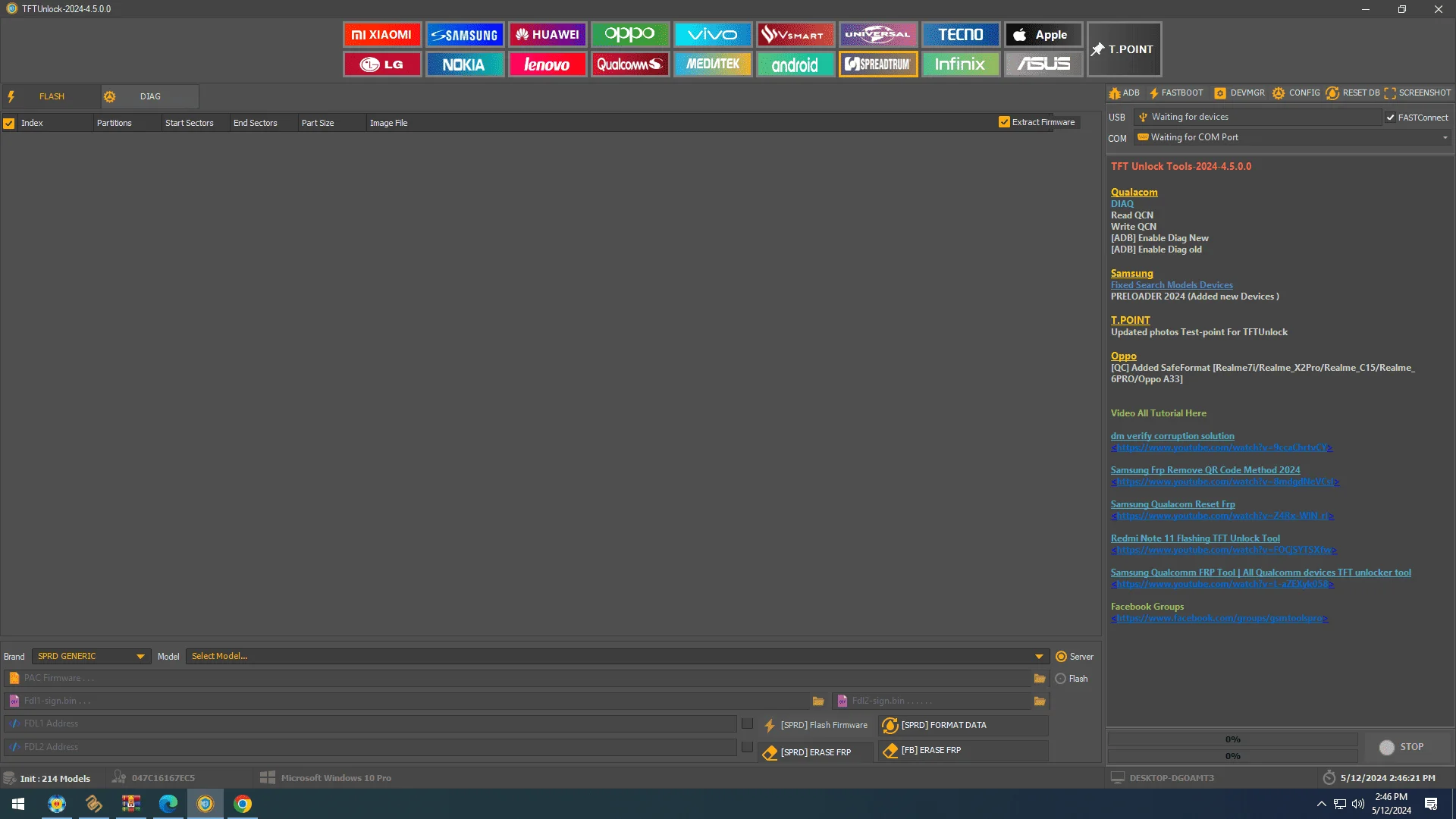
Task: Toggle the FASTConnect checkbox
Action: click(1391, 118)
